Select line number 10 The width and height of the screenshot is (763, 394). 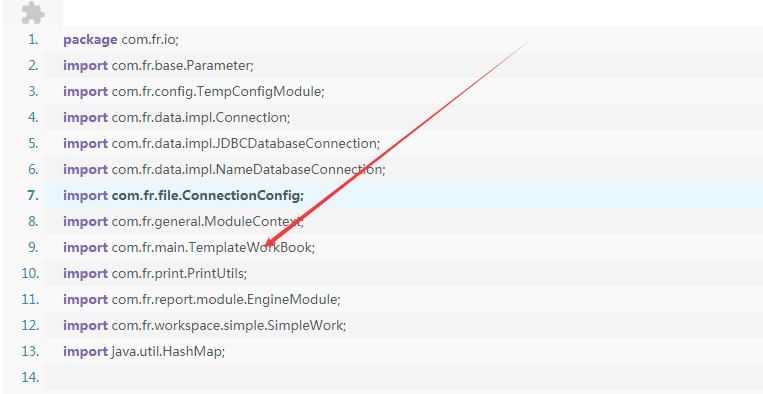(30, 273)
